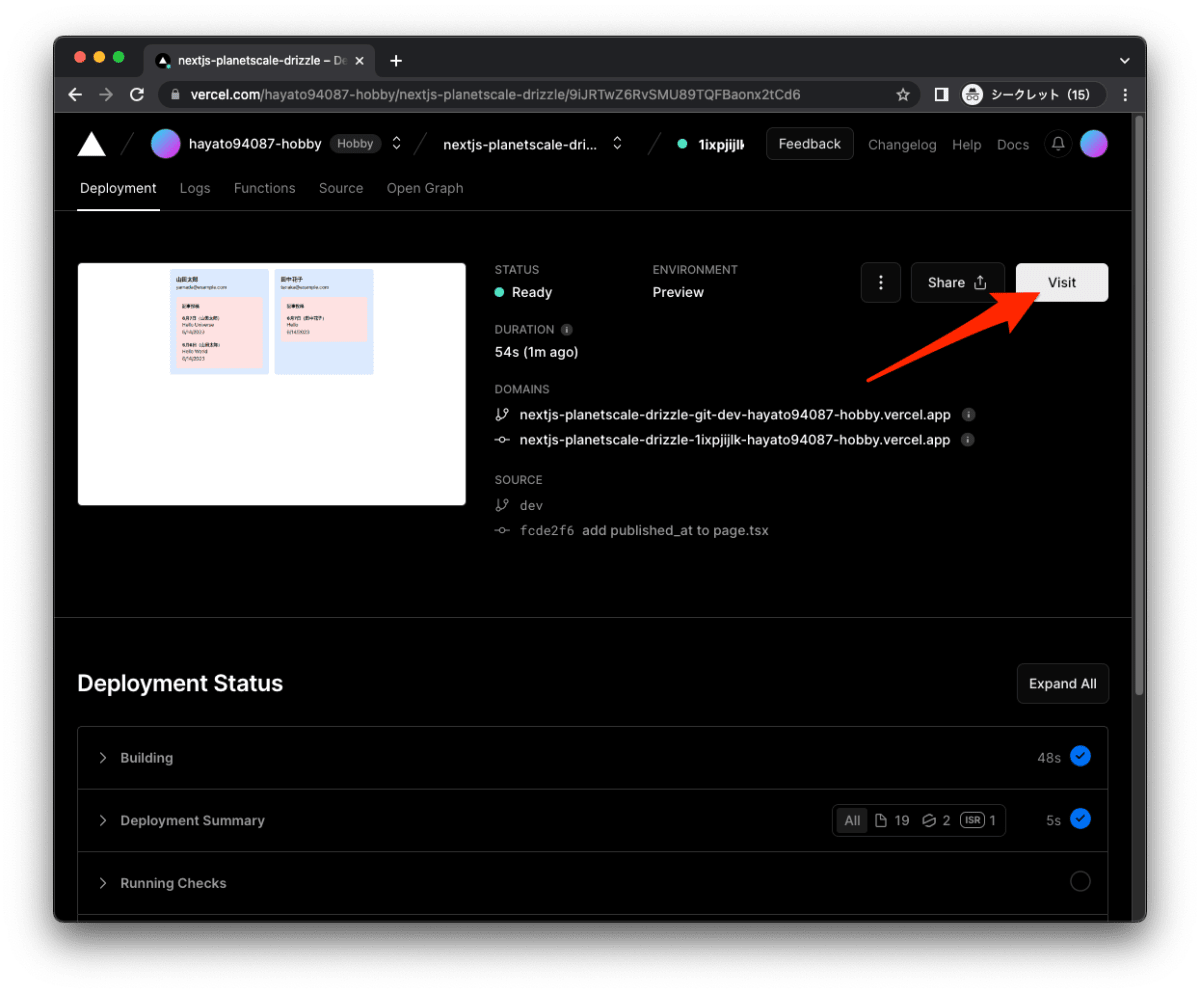
Task: Reload the page
Action: point(137,94)
